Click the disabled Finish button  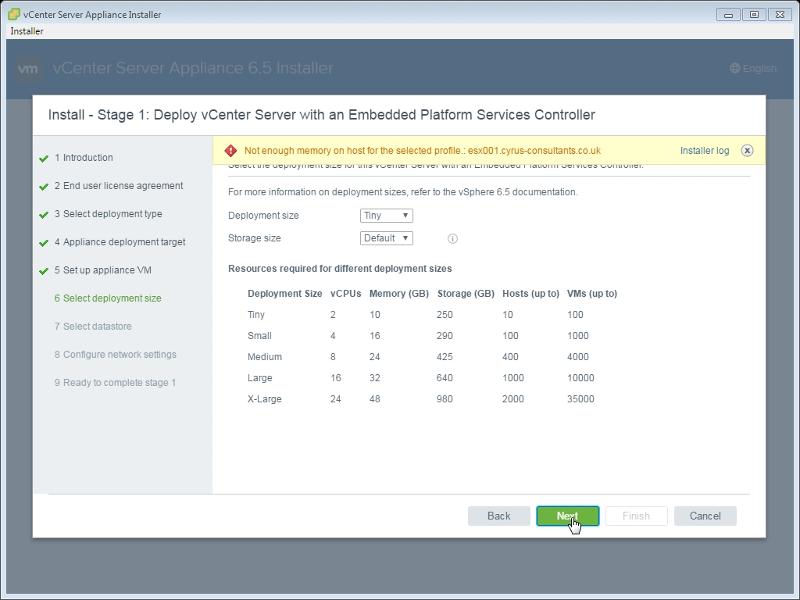click(x=636, y=516)
